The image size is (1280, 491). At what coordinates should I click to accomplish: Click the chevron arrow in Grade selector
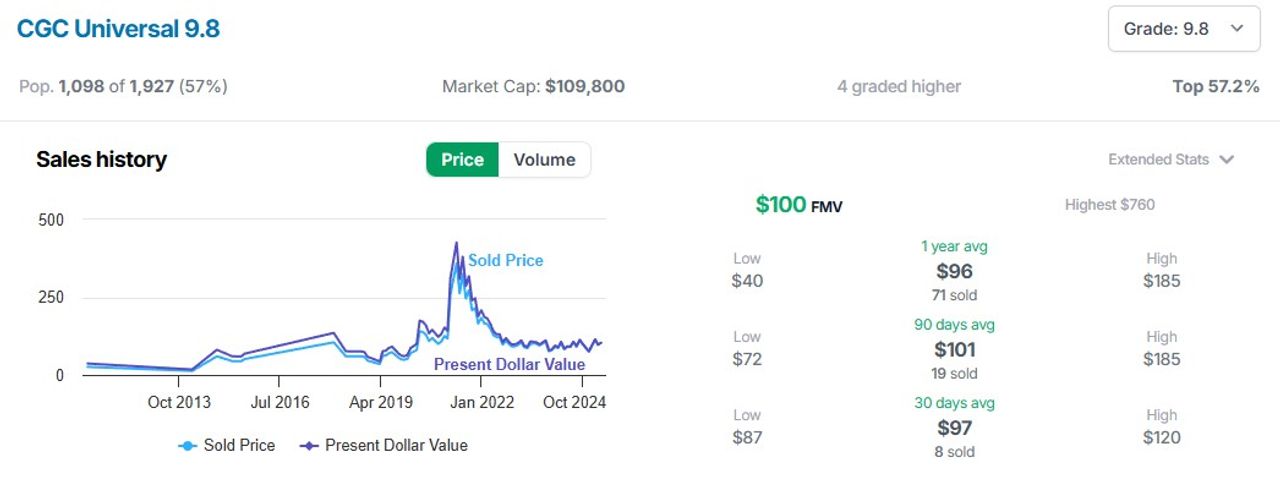[x=1237, y=29]
